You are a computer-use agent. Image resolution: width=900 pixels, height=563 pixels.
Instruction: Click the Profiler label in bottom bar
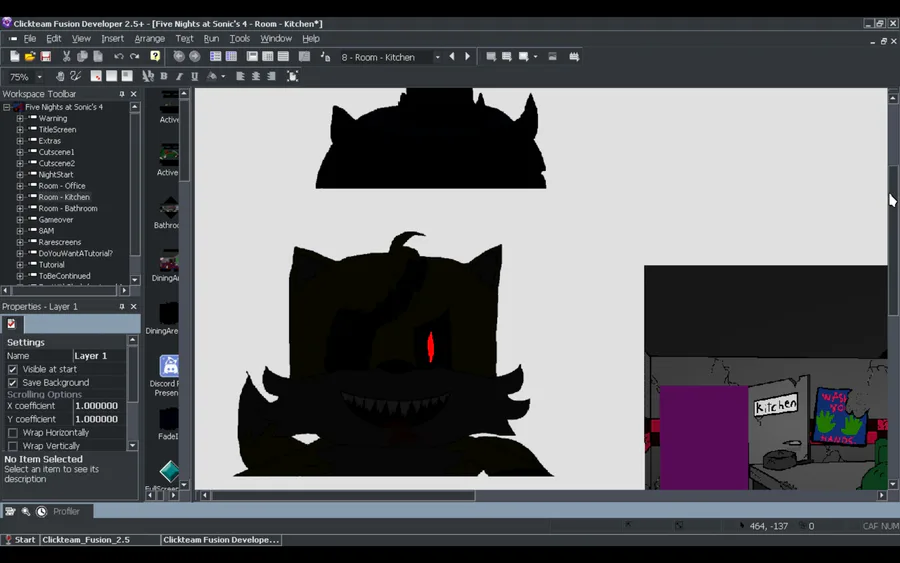pyautogui.click(x=66, y=511)
